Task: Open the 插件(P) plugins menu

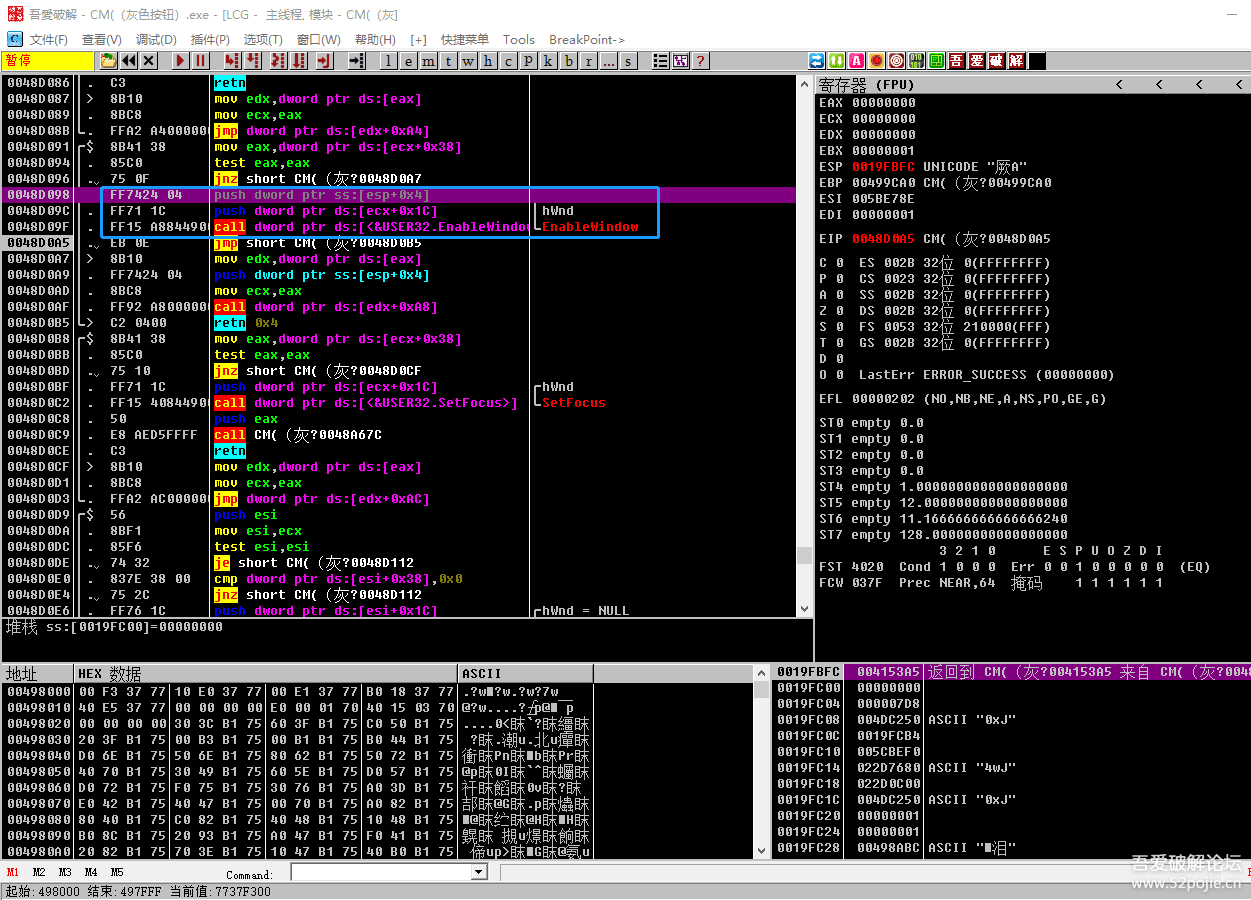Action: click(210, 39)
